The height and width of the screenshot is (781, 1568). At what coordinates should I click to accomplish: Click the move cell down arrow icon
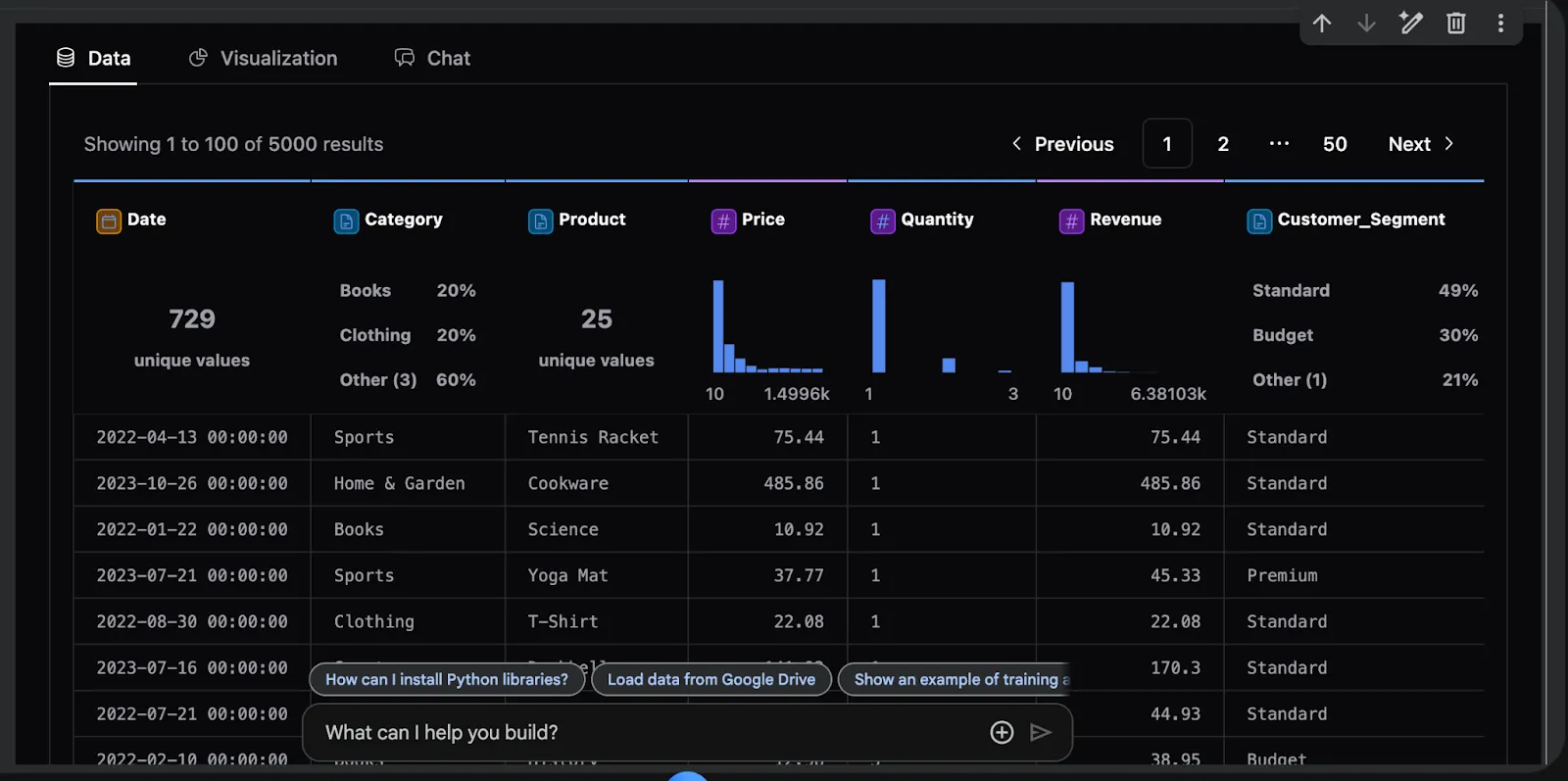tap(1366, 24)
